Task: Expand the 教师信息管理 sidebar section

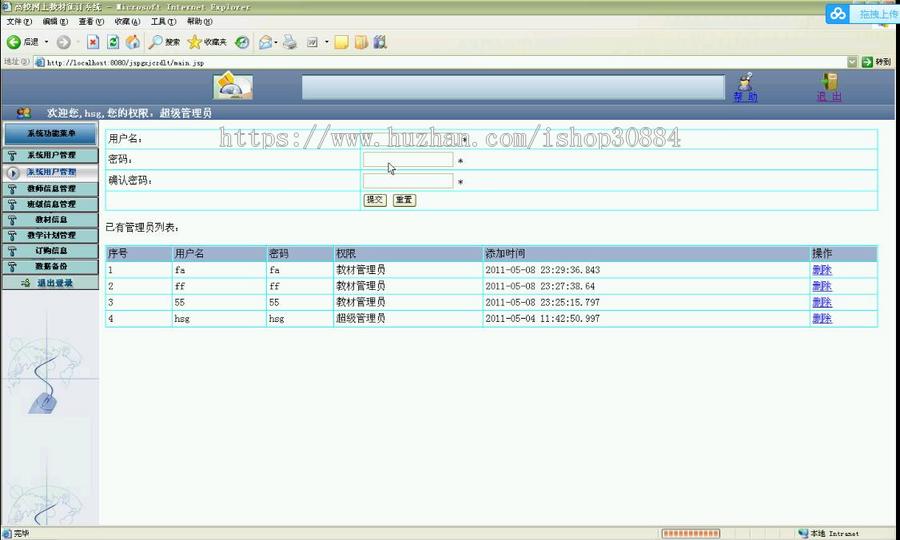Action: pyautogui.click(x=51, y=188)
